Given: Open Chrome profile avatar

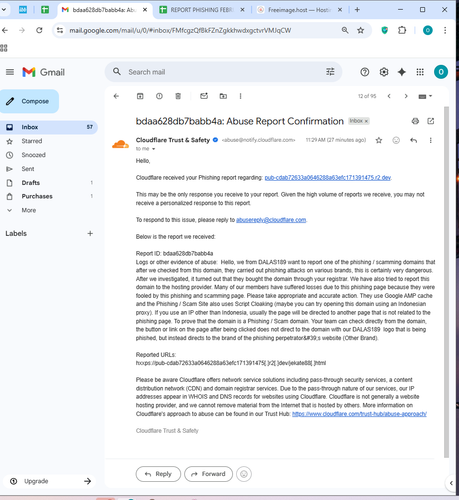Looking at the screenshot, I should pos(428,31).
